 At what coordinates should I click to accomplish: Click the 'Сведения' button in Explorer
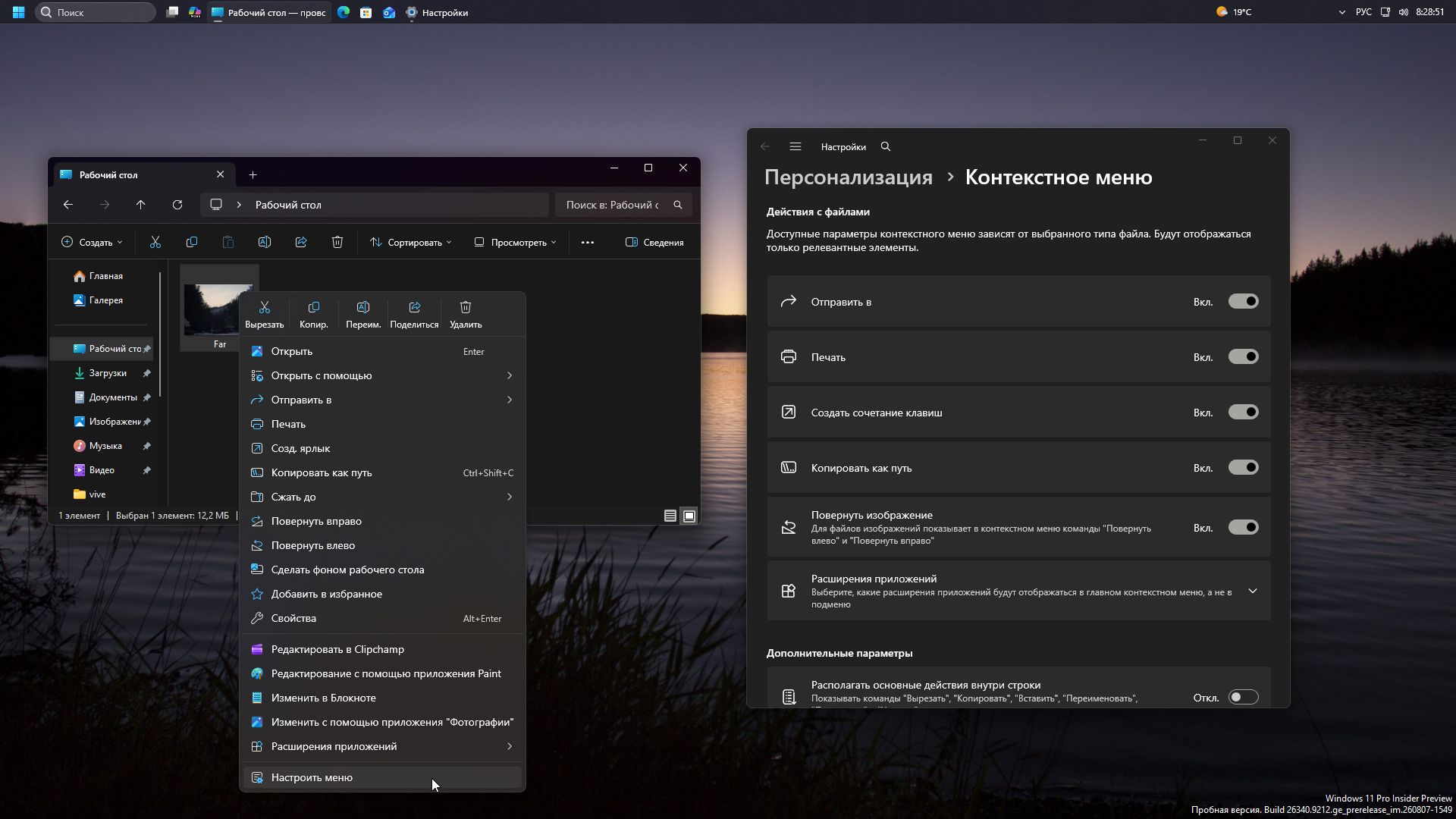pos(654,242)
